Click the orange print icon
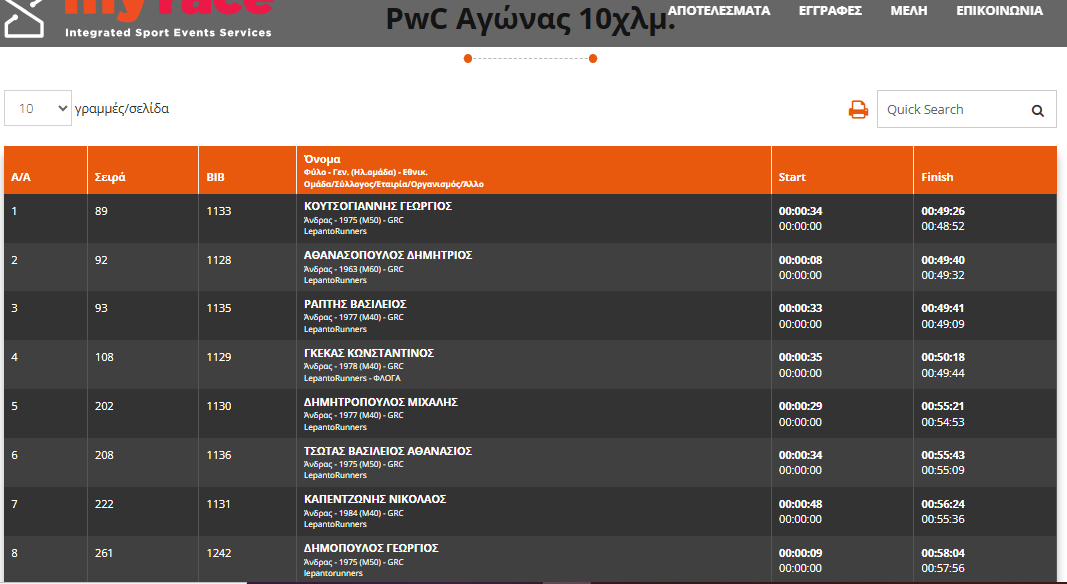The height and width of the screenshot is (584, 1067). point(858,110)
